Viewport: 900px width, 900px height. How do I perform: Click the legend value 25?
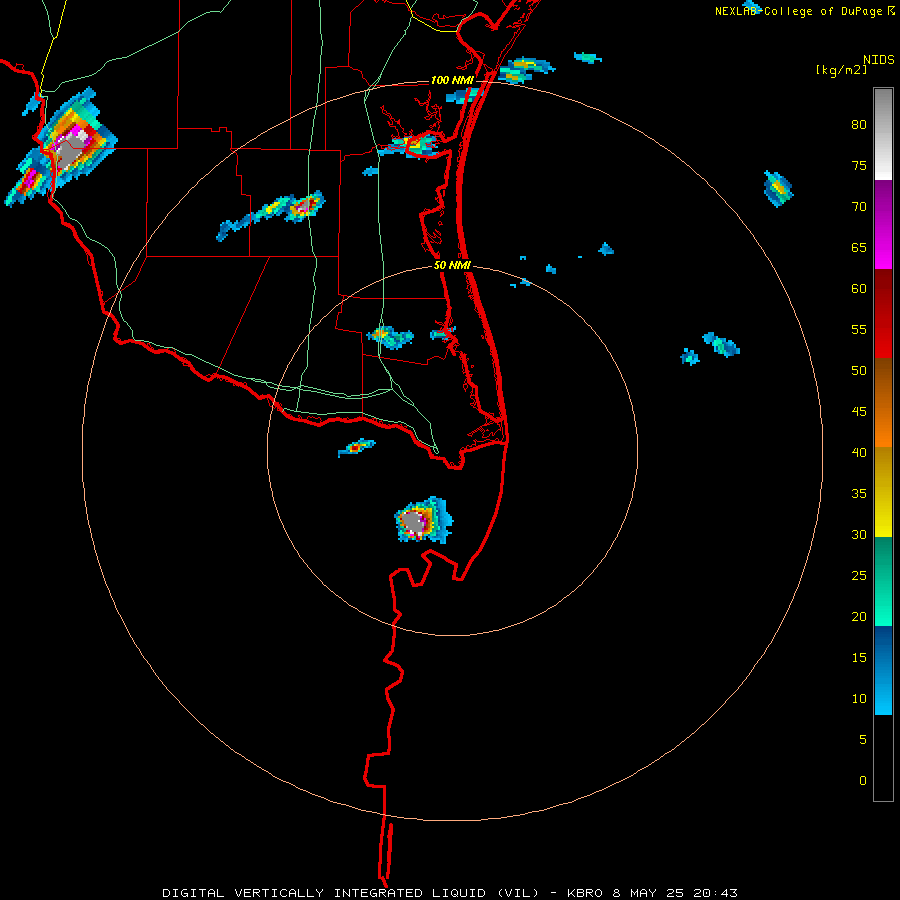(859, 576)
